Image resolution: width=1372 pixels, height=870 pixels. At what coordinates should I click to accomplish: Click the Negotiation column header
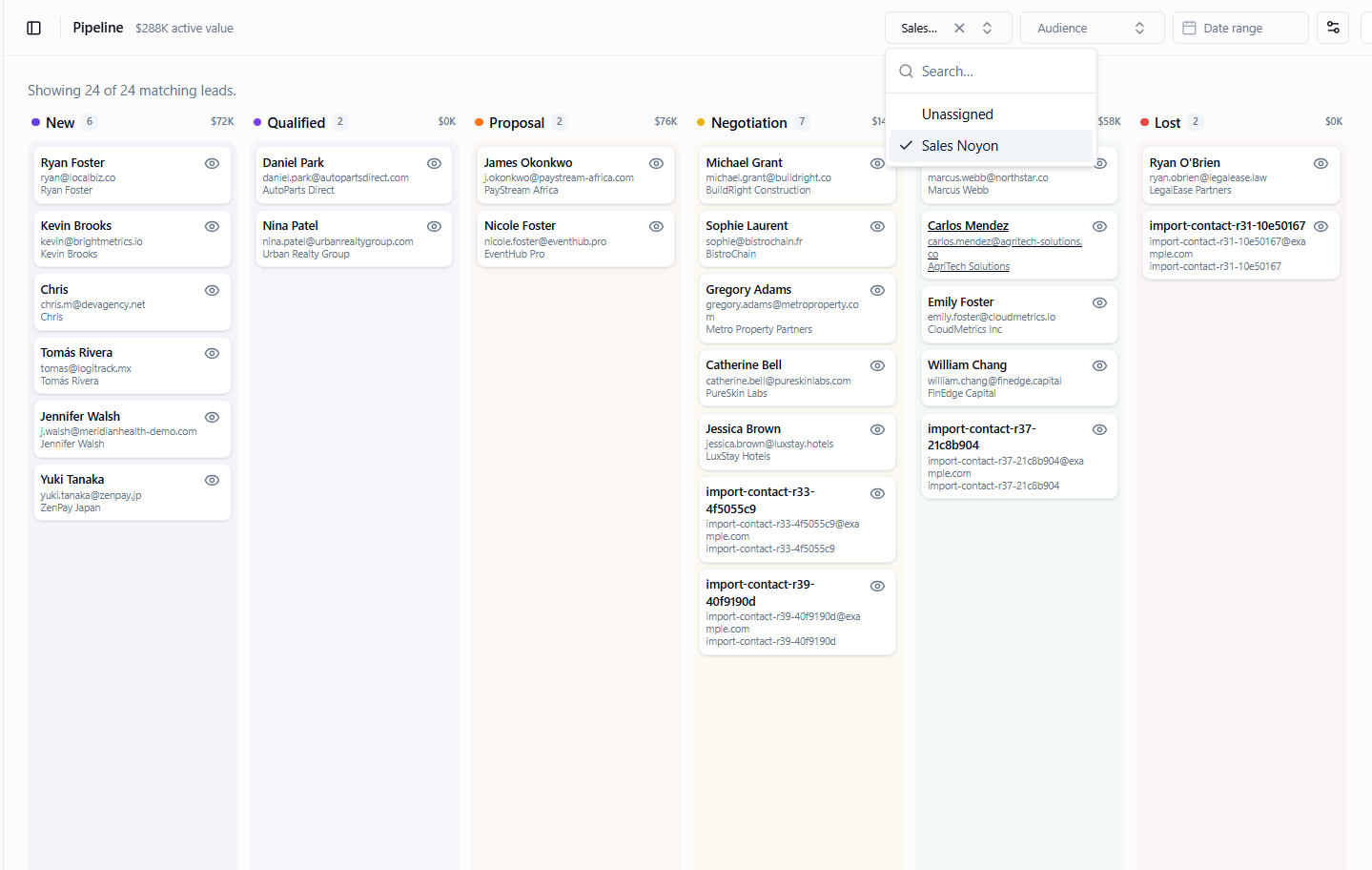[749, 123]
